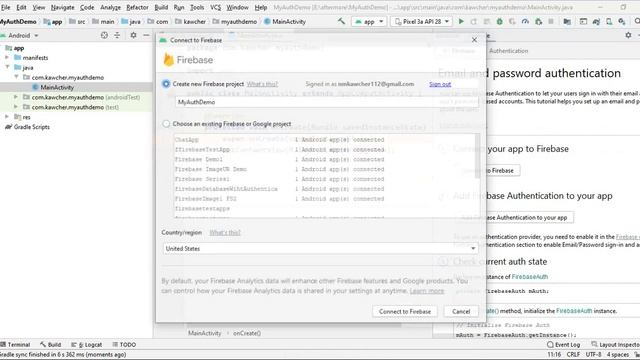This screenshot has width=640, height=360.
Task: Open the Project Structure folder icon
Action: click(567, 21)
